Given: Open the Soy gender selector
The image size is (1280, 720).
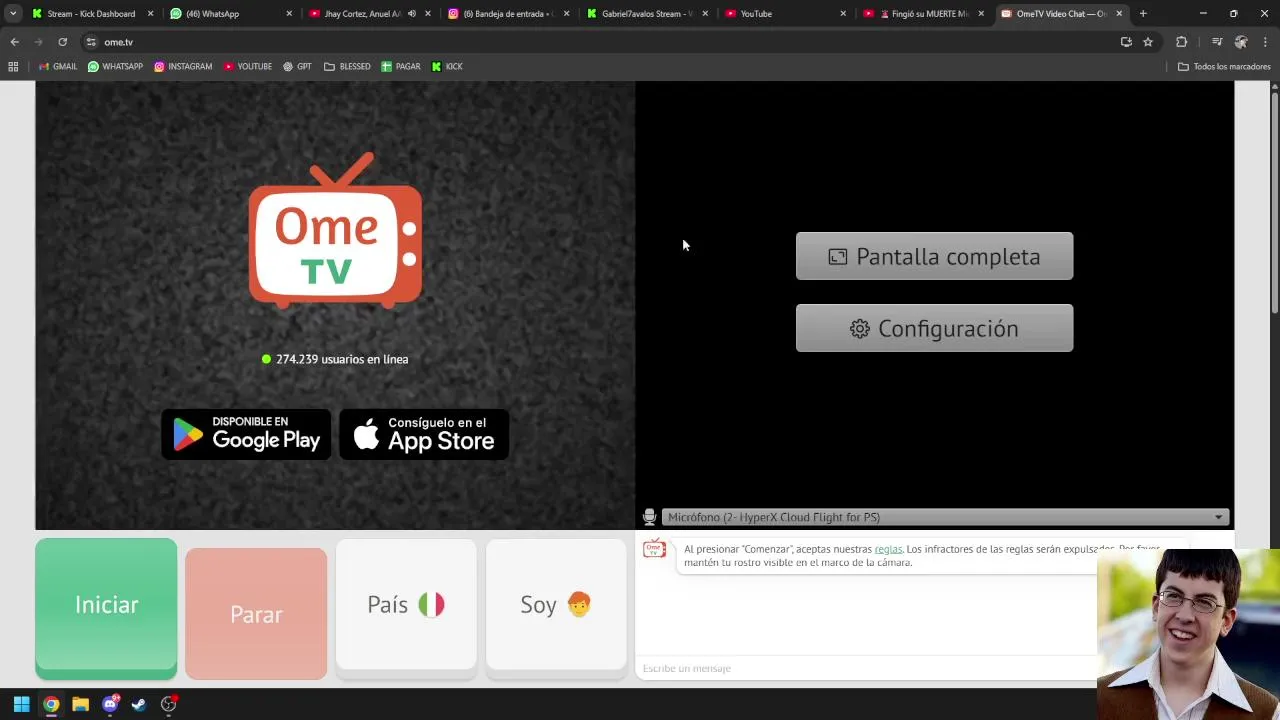Looking at the screenshot, I should coord(556,605).
